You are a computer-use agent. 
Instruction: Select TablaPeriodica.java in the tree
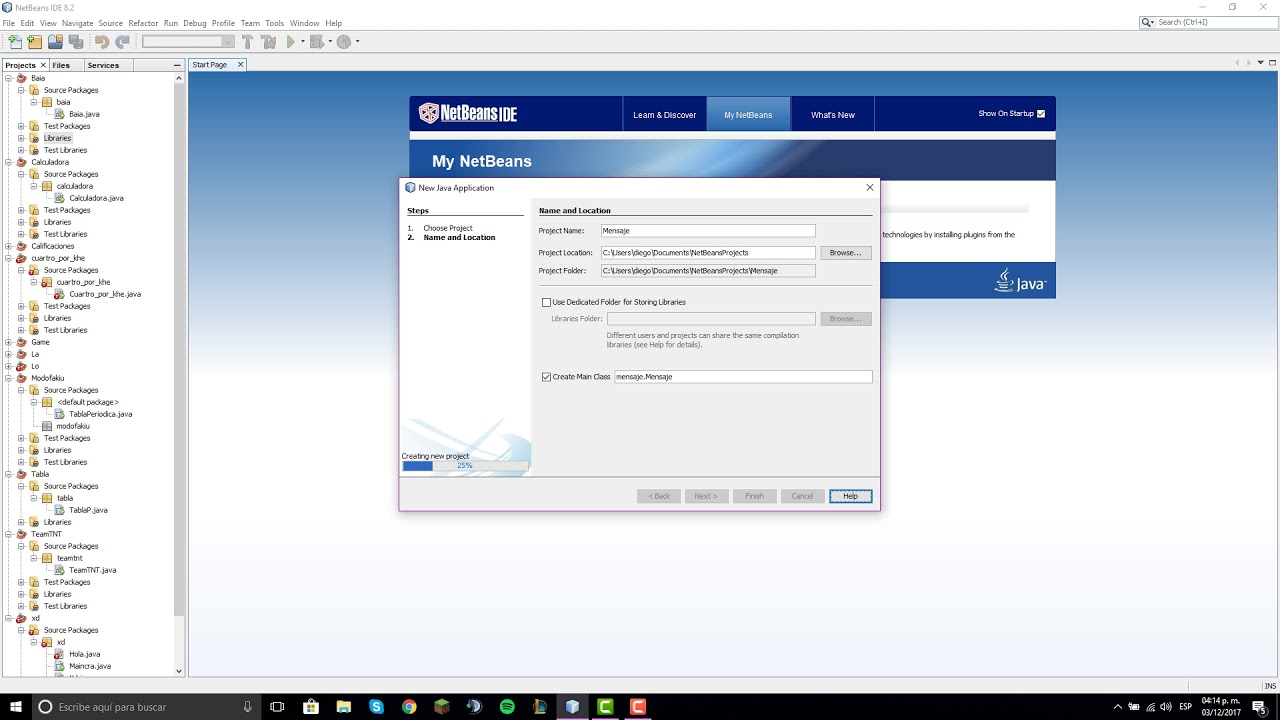click(100, 414)
